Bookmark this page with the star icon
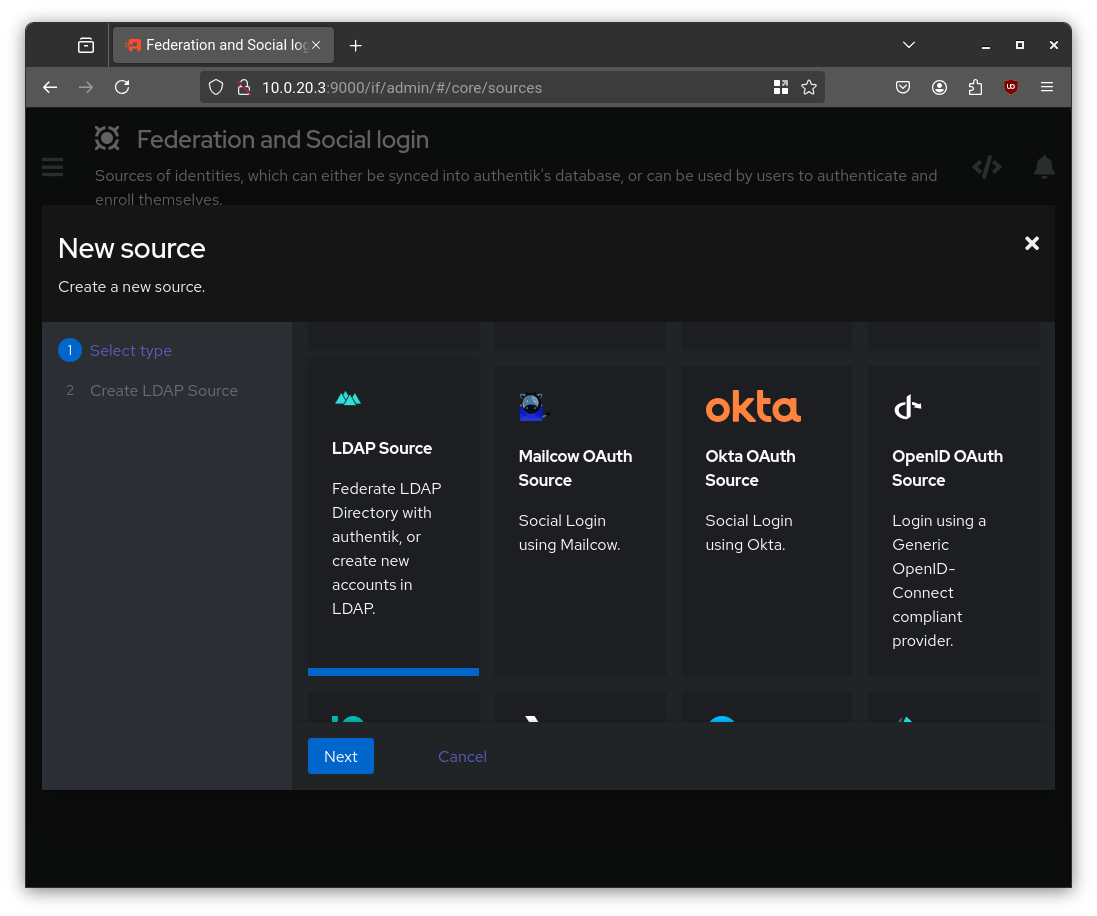Image resolution: width=1097 pixels, height=916 pixels. click(809, 87)
